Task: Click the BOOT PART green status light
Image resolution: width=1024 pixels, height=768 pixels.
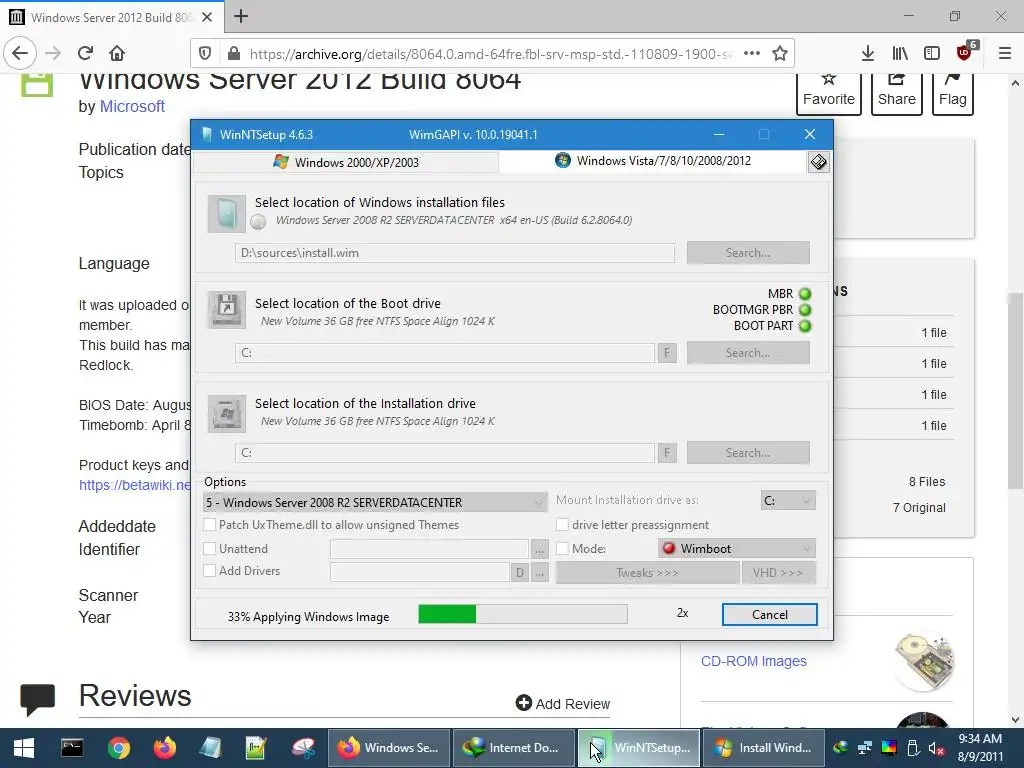Action: click(x=805, y=326)
